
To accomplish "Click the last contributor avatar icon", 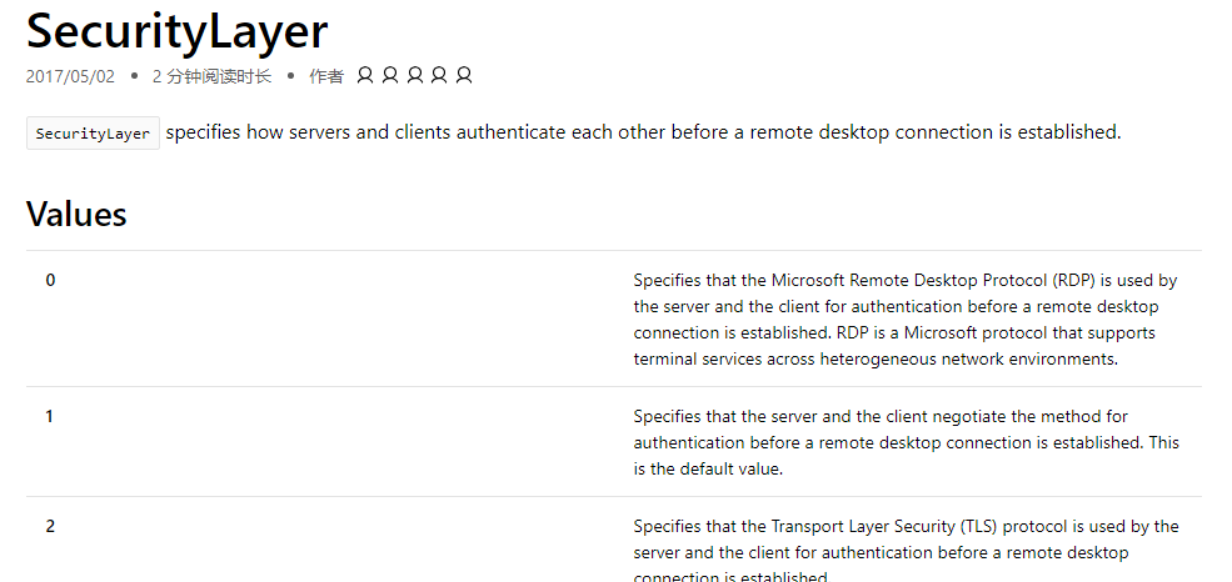I will 464,76.
